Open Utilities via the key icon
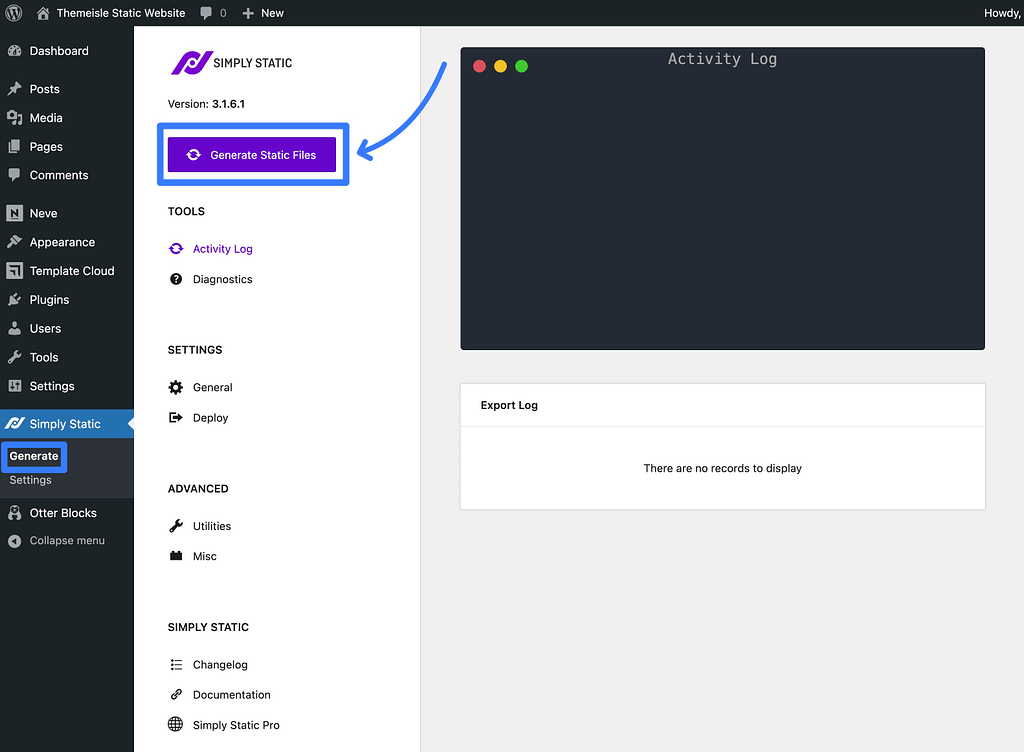1024x752 pixels. [175, 525]
